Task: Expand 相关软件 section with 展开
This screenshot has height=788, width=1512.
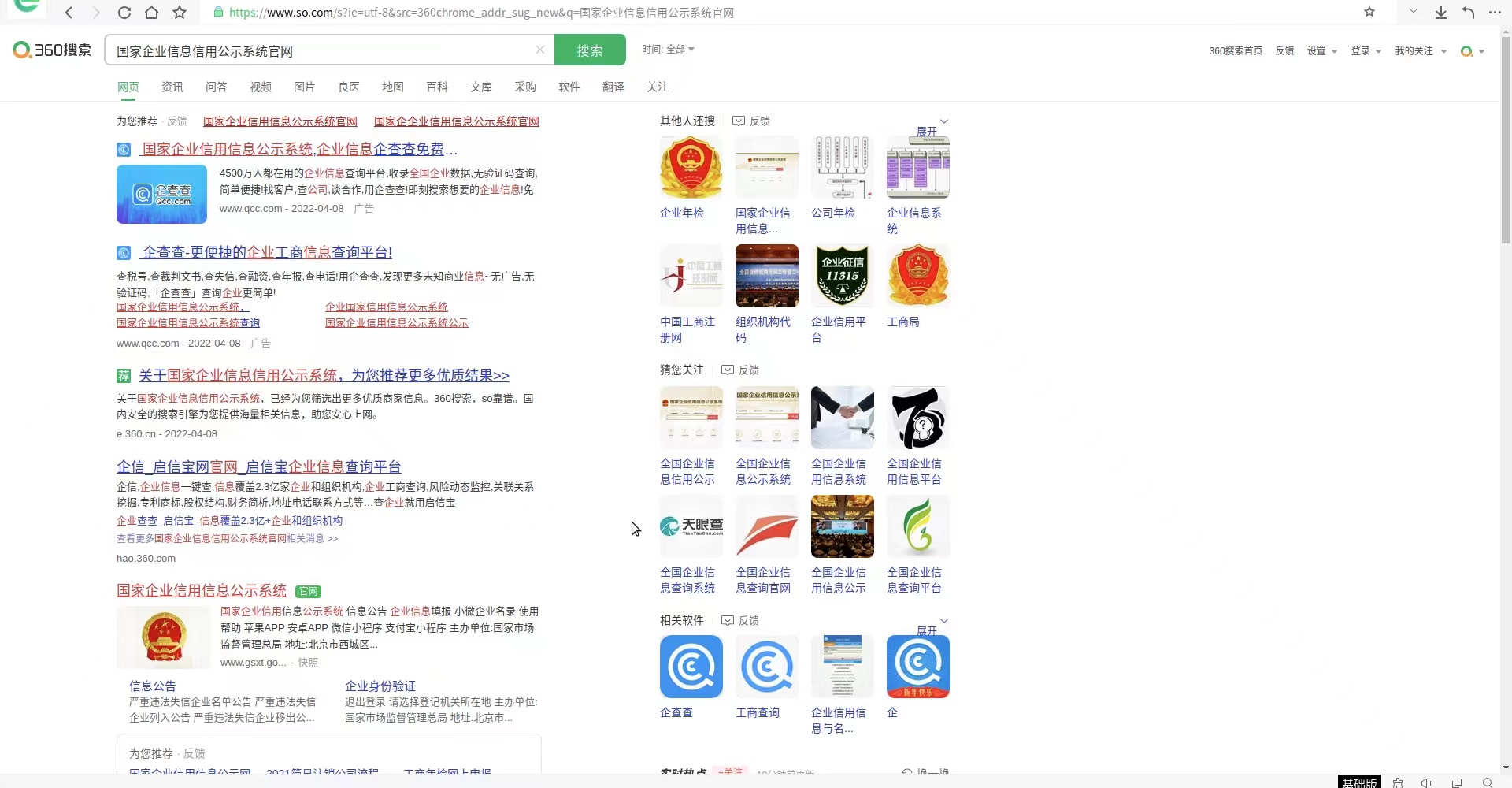Action: point(932,626)
